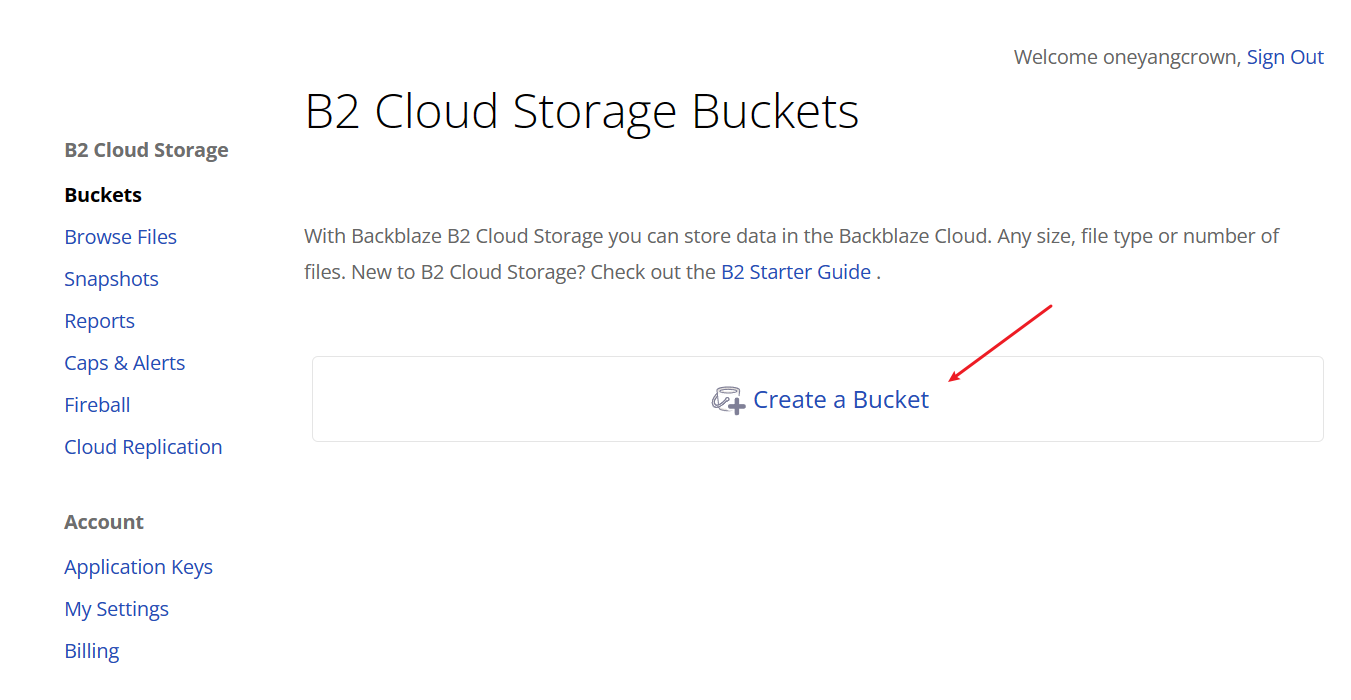
Task: Navigate to Caps & Alerts
Action: click(x=124, y=363)
